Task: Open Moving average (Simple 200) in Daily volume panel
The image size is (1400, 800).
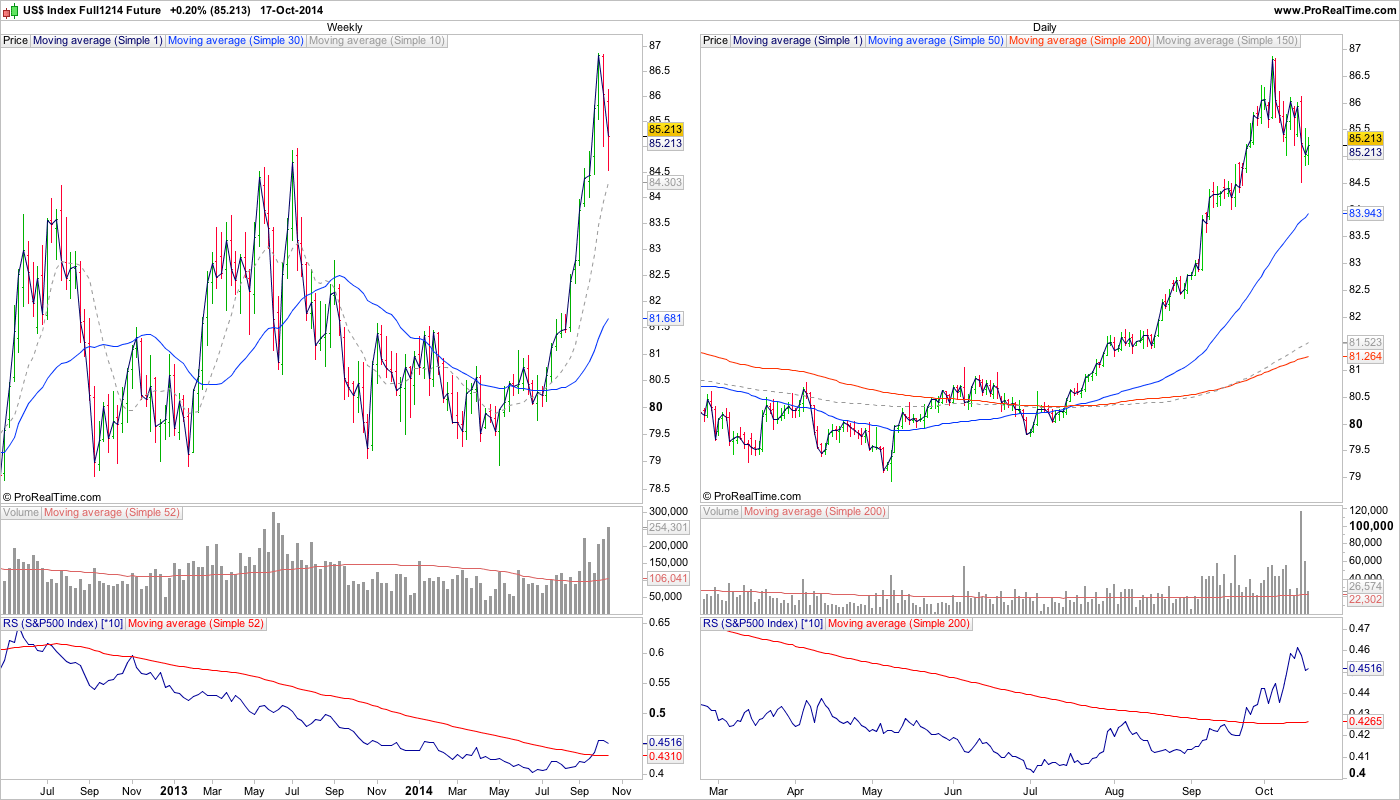Action: click(815, 512)
